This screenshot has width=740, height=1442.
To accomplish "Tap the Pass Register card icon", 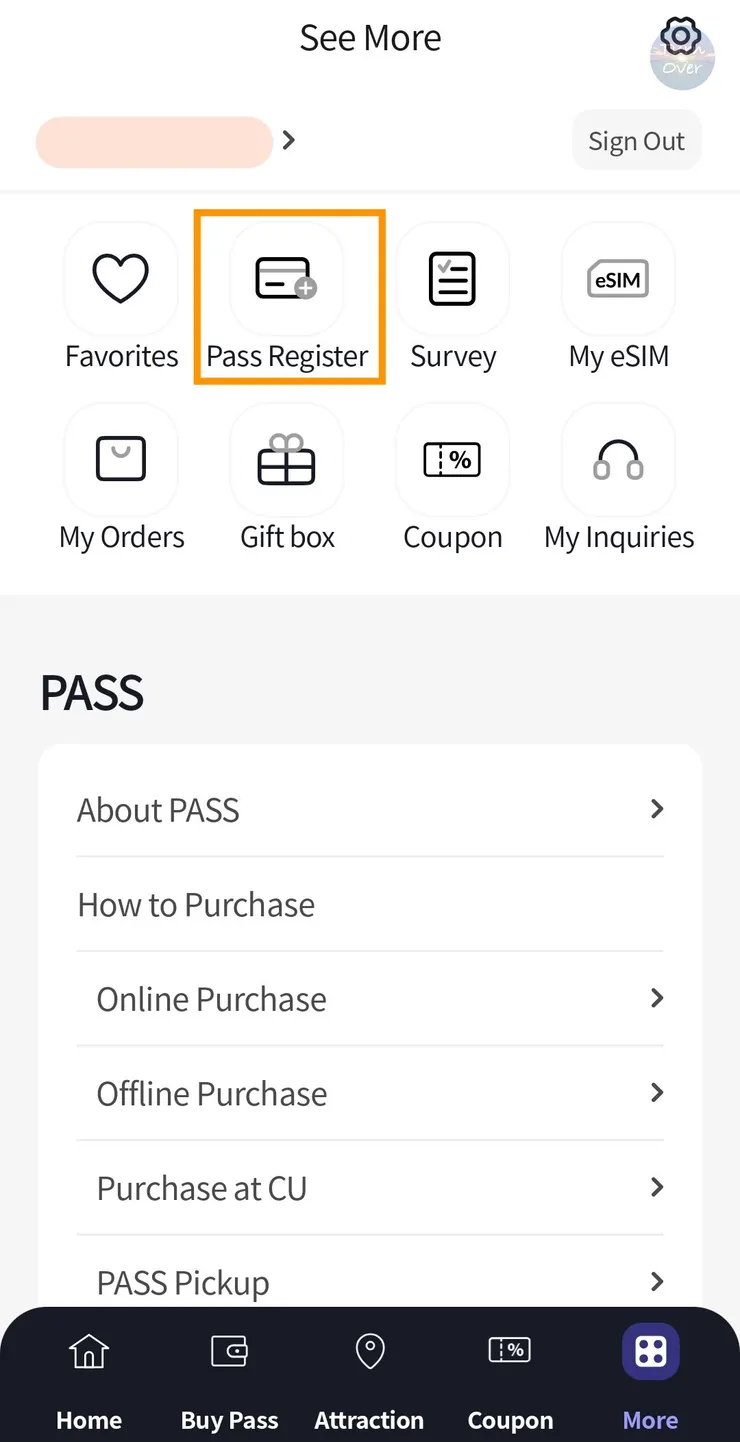I will [287, 279].
